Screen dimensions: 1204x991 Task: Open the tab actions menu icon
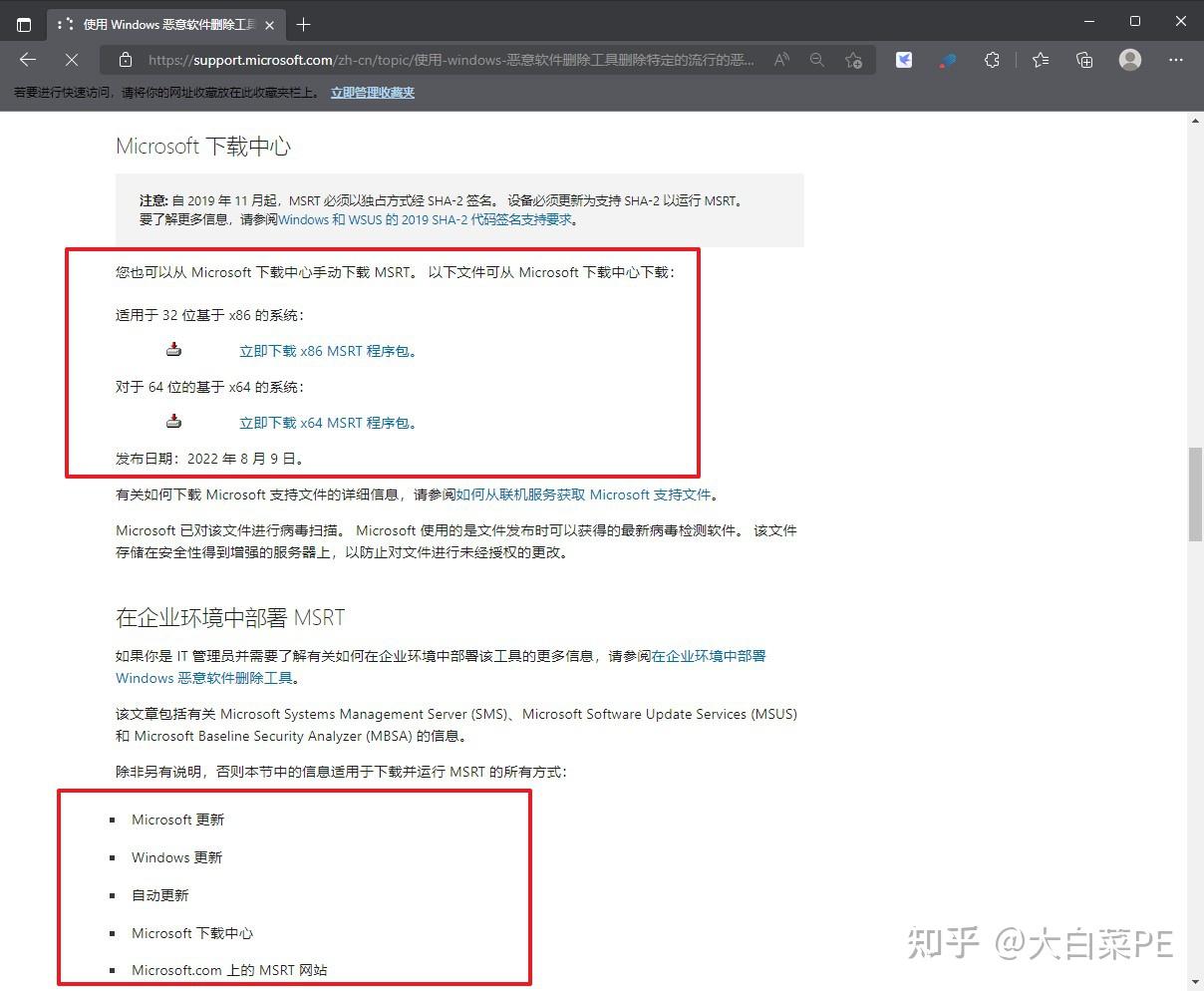(24, 24)
